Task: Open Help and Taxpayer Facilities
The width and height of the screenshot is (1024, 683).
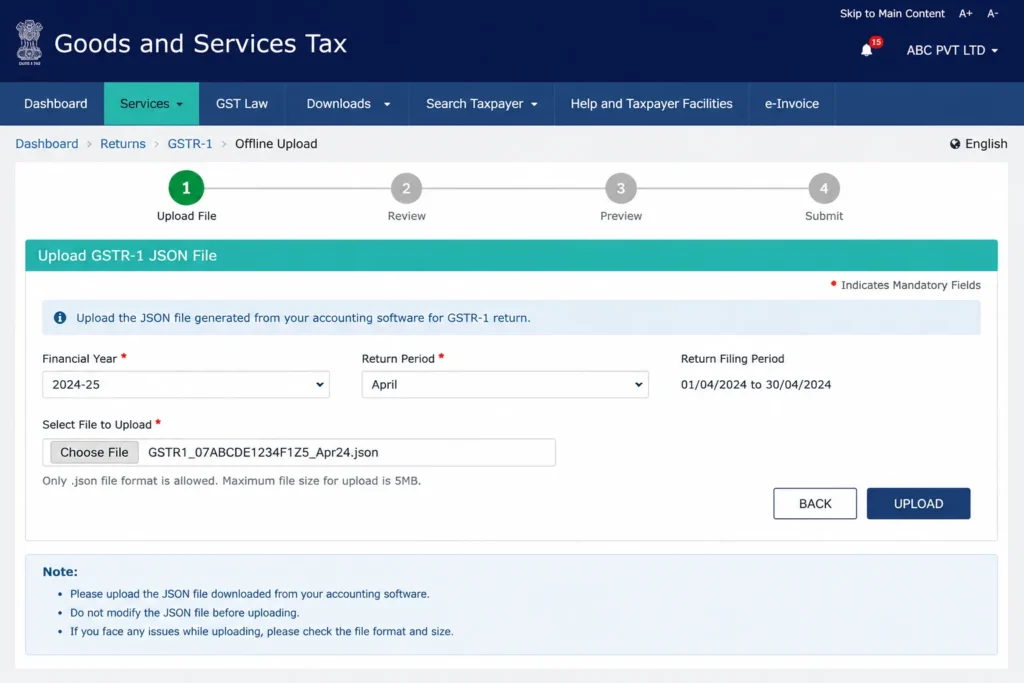Action: pyautogui.click(x=651, y=104)
